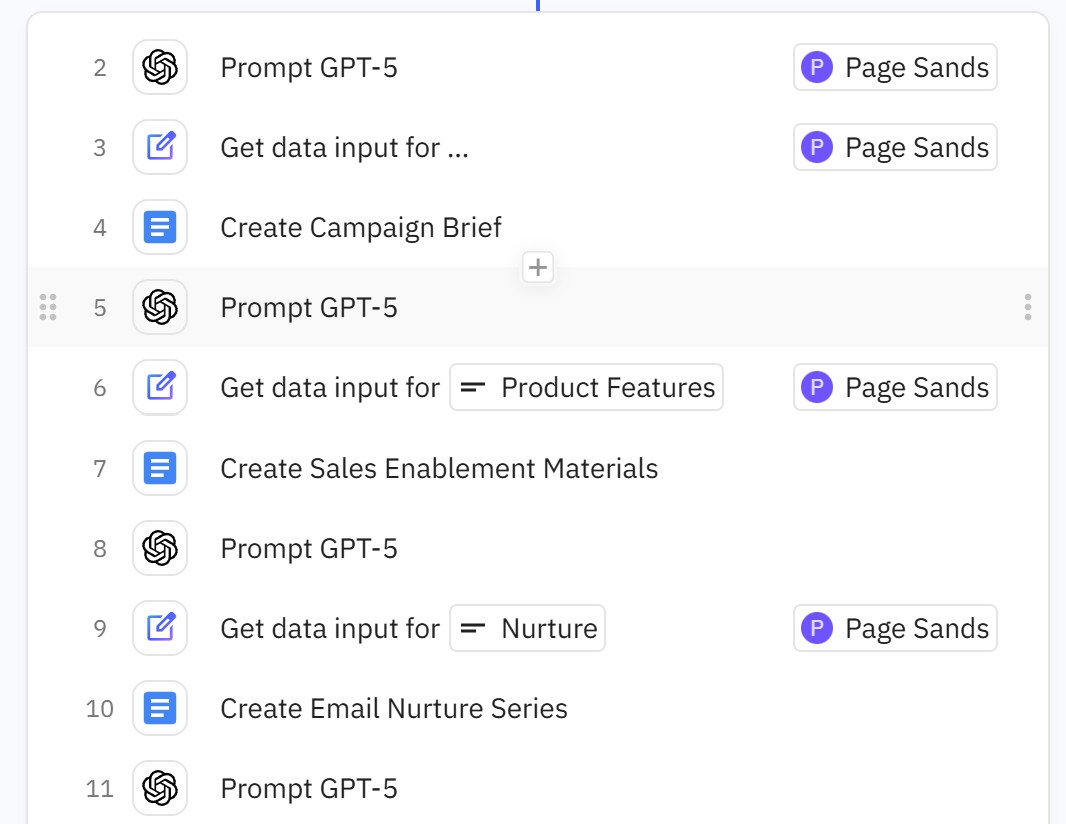Click the document icon for Sales Enablement Materials

pyautogui.click(x=160, y=468)
